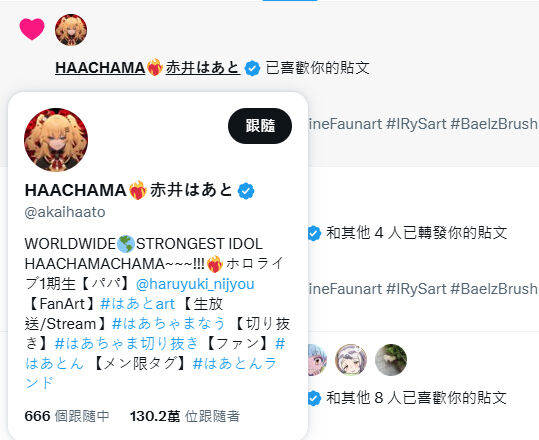Open hashtag #はあとart
Image resolution: width=539 pixels, height=440 pixels.
(x=138, y=304)
